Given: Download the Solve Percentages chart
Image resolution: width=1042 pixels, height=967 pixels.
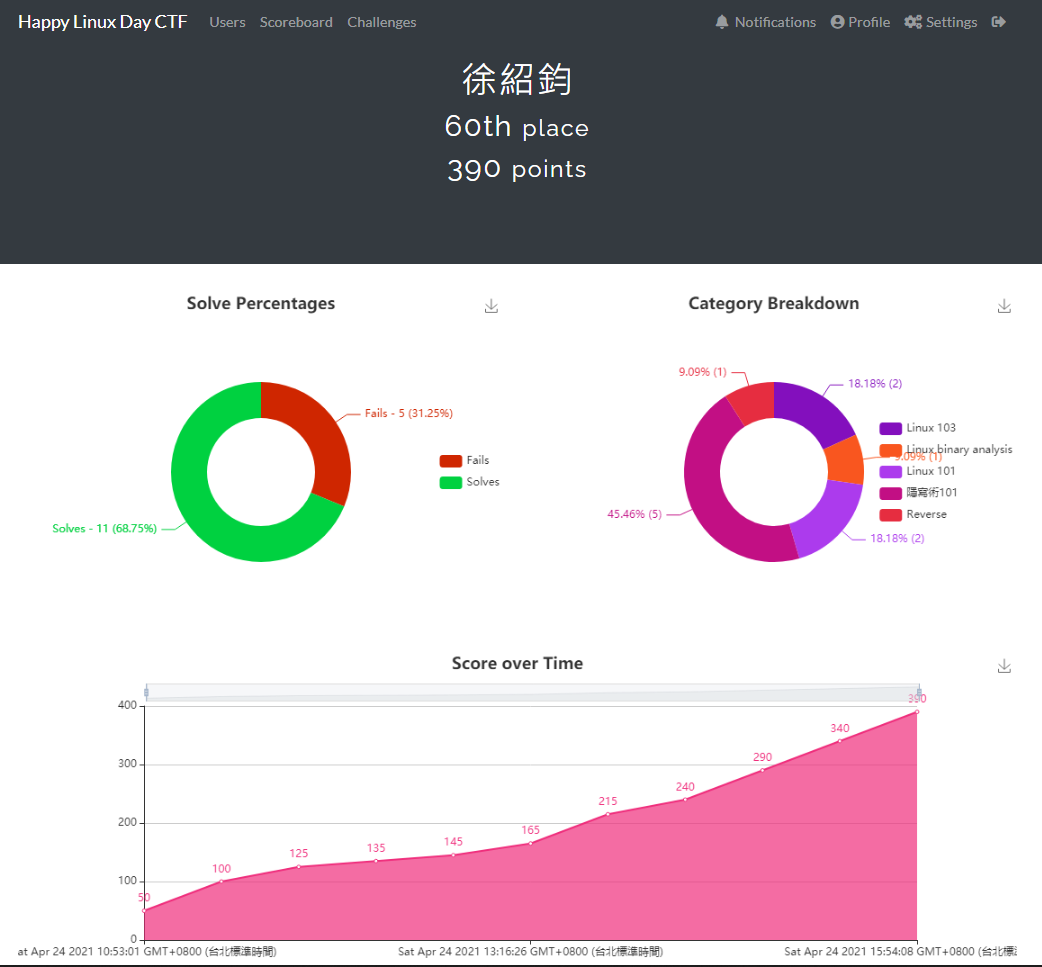Looking at the screenshot, I should point(491,305).
